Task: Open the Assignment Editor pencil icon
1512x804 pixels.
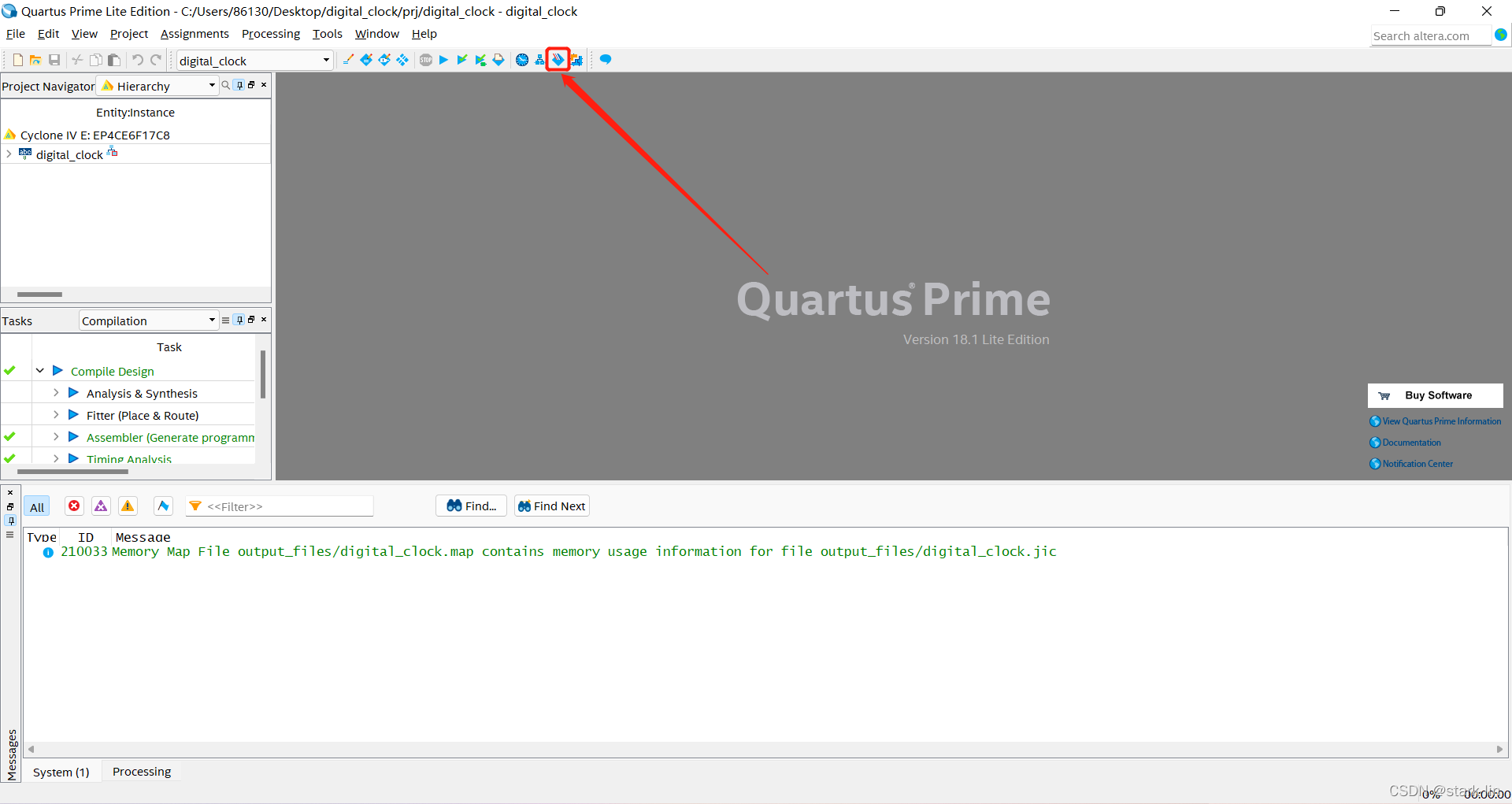Action: [348, 60]
